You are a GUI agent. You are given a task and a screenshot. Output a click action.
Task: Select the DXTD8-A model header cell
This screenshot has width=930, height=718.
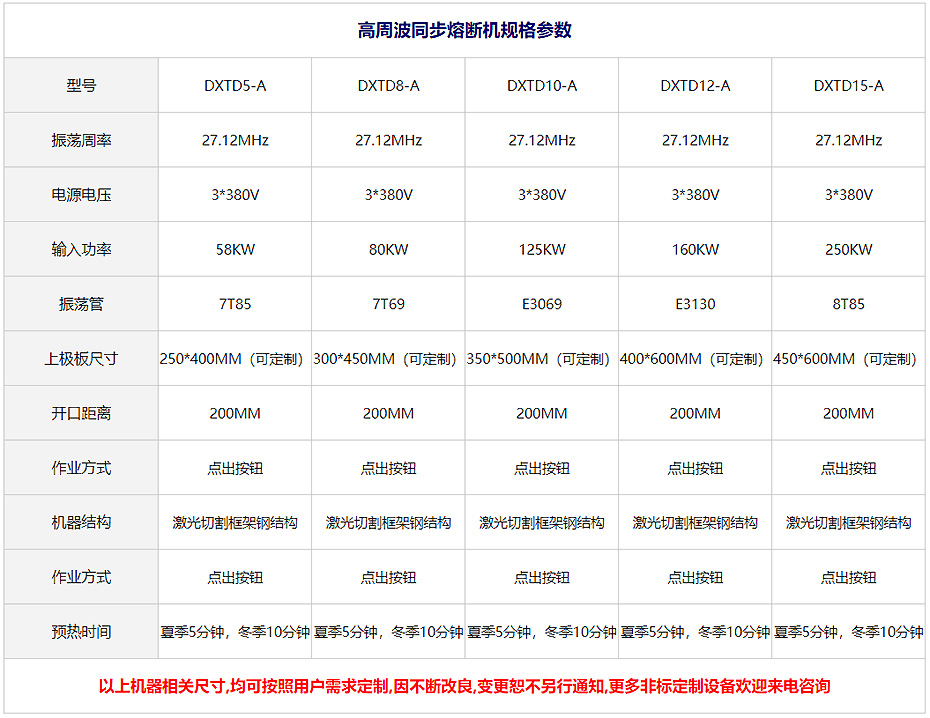388,86
